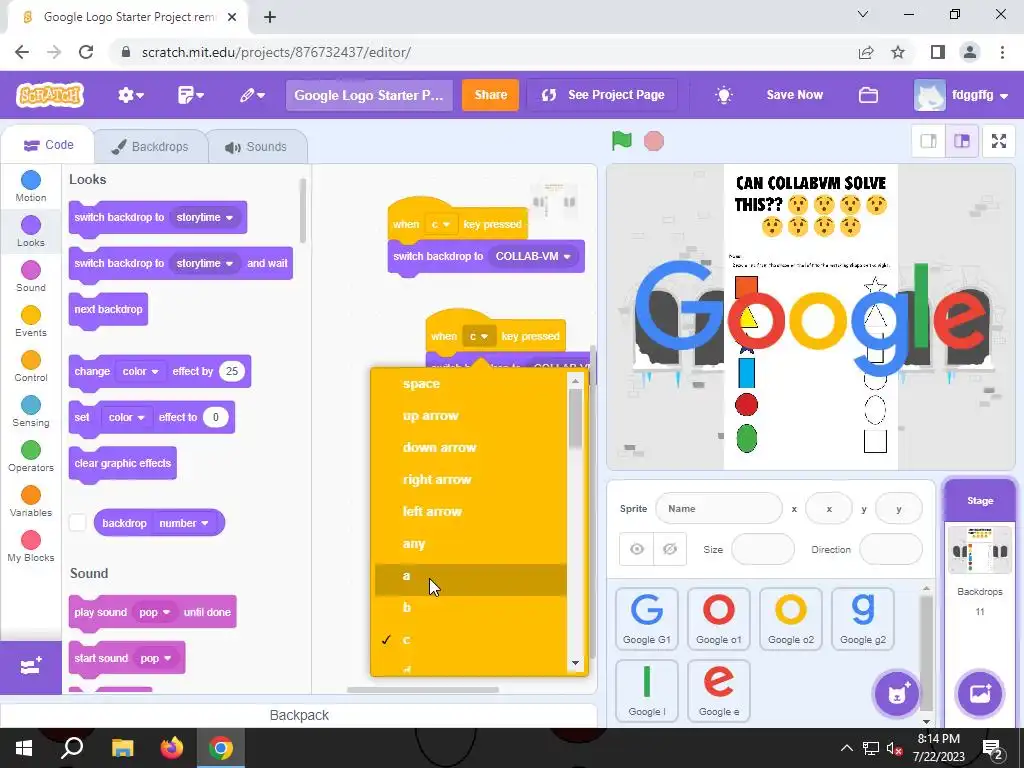Choose 'b' from key dropdown
1024x768 pixels.
click(471, 607)
